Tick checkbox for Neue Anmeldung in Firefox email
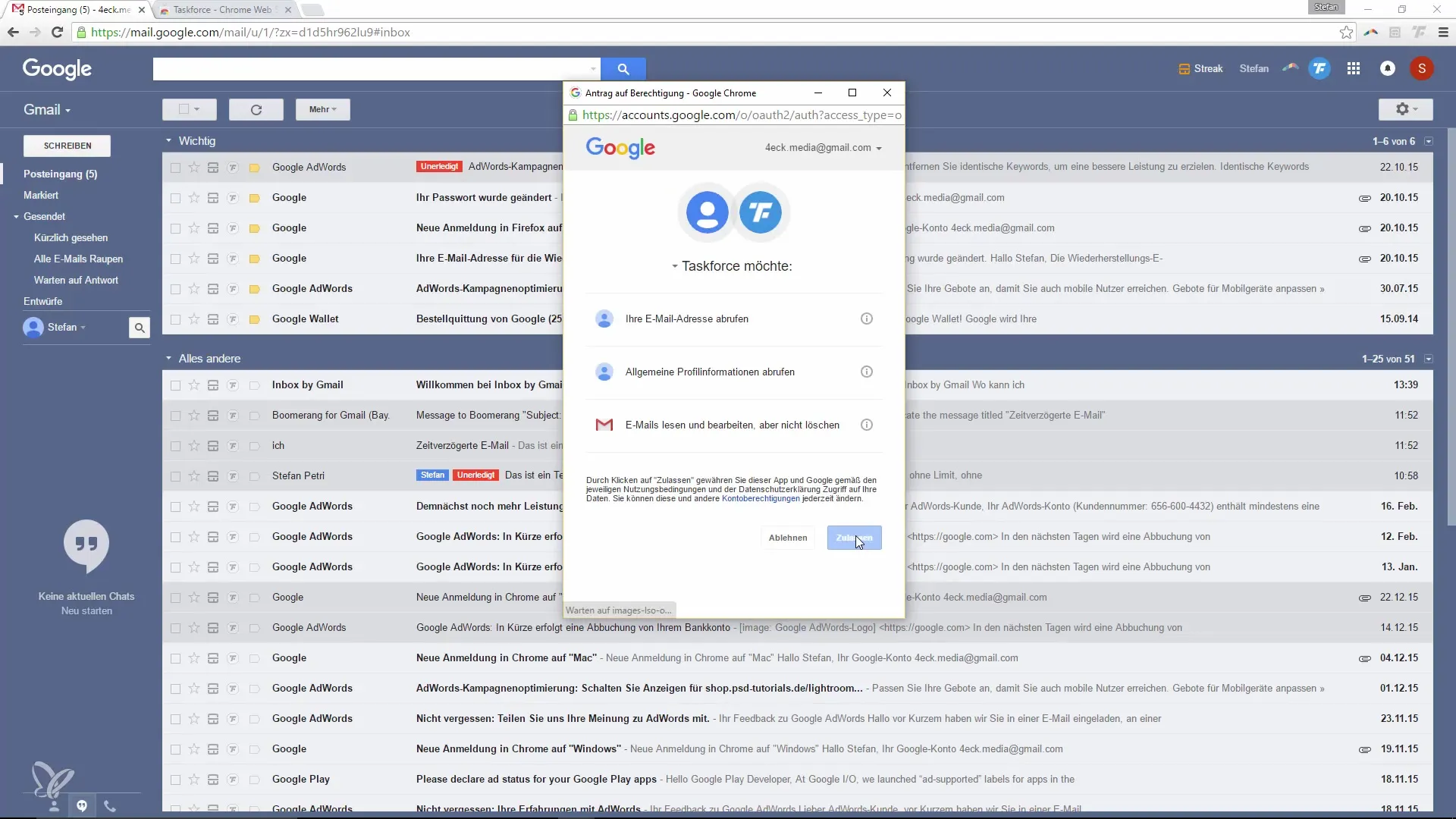 point(175,227)
